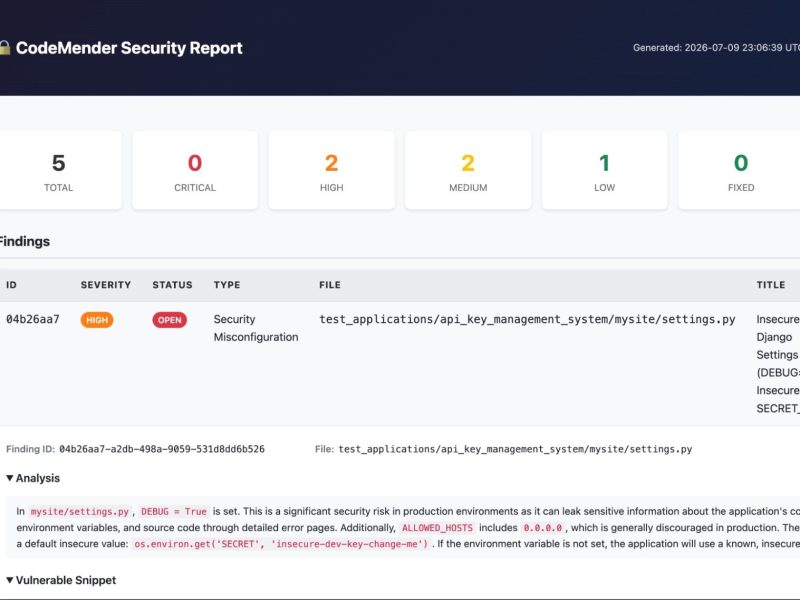This screenshot has width=800, height=600.
Task: Click finding ID 04b26aa7 in the table
Action: point(33,319)
